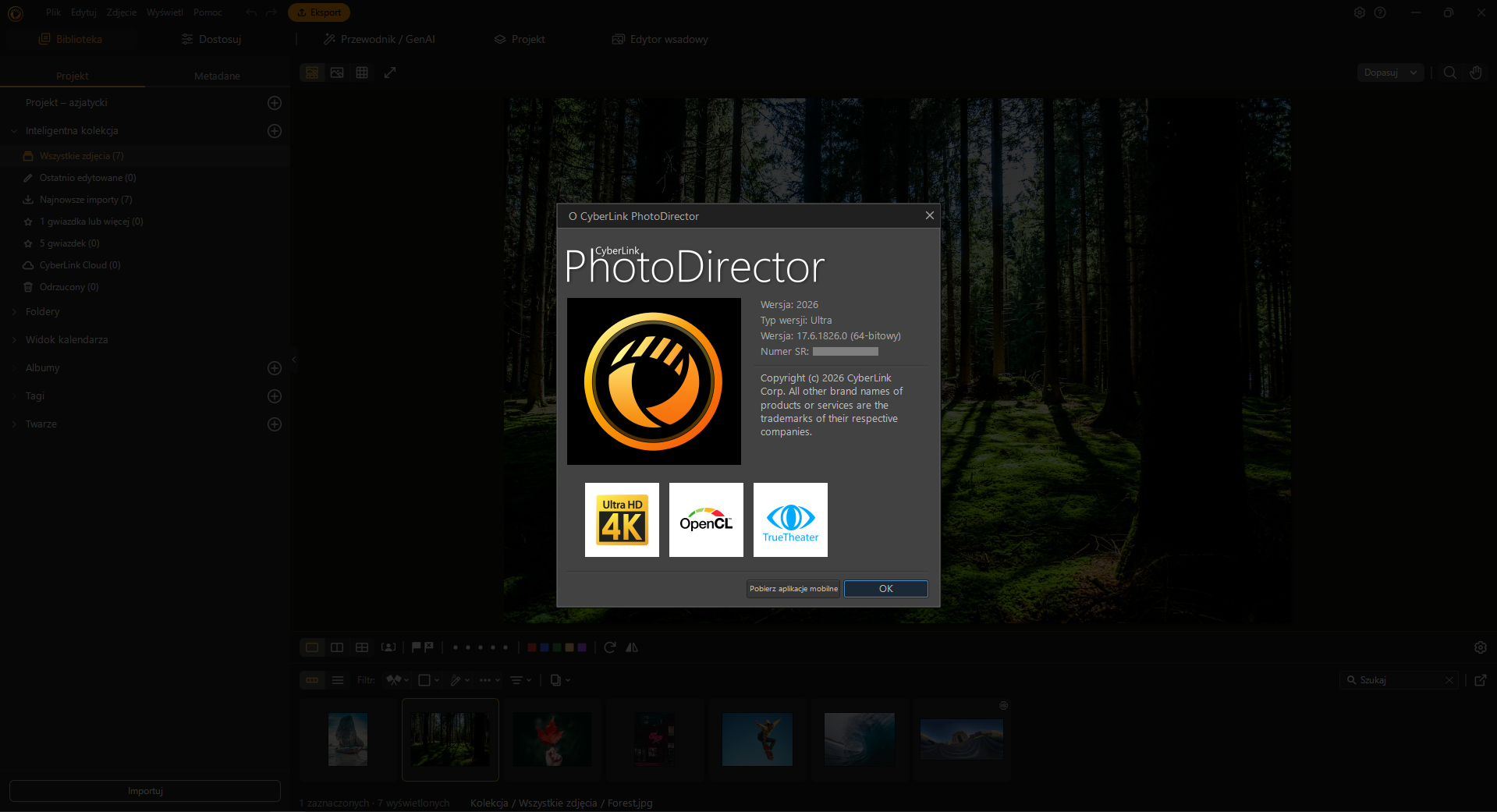Close the O CyberLink PhotoDirector dialog
The image size is (1497, 812).
coord(929,216)
